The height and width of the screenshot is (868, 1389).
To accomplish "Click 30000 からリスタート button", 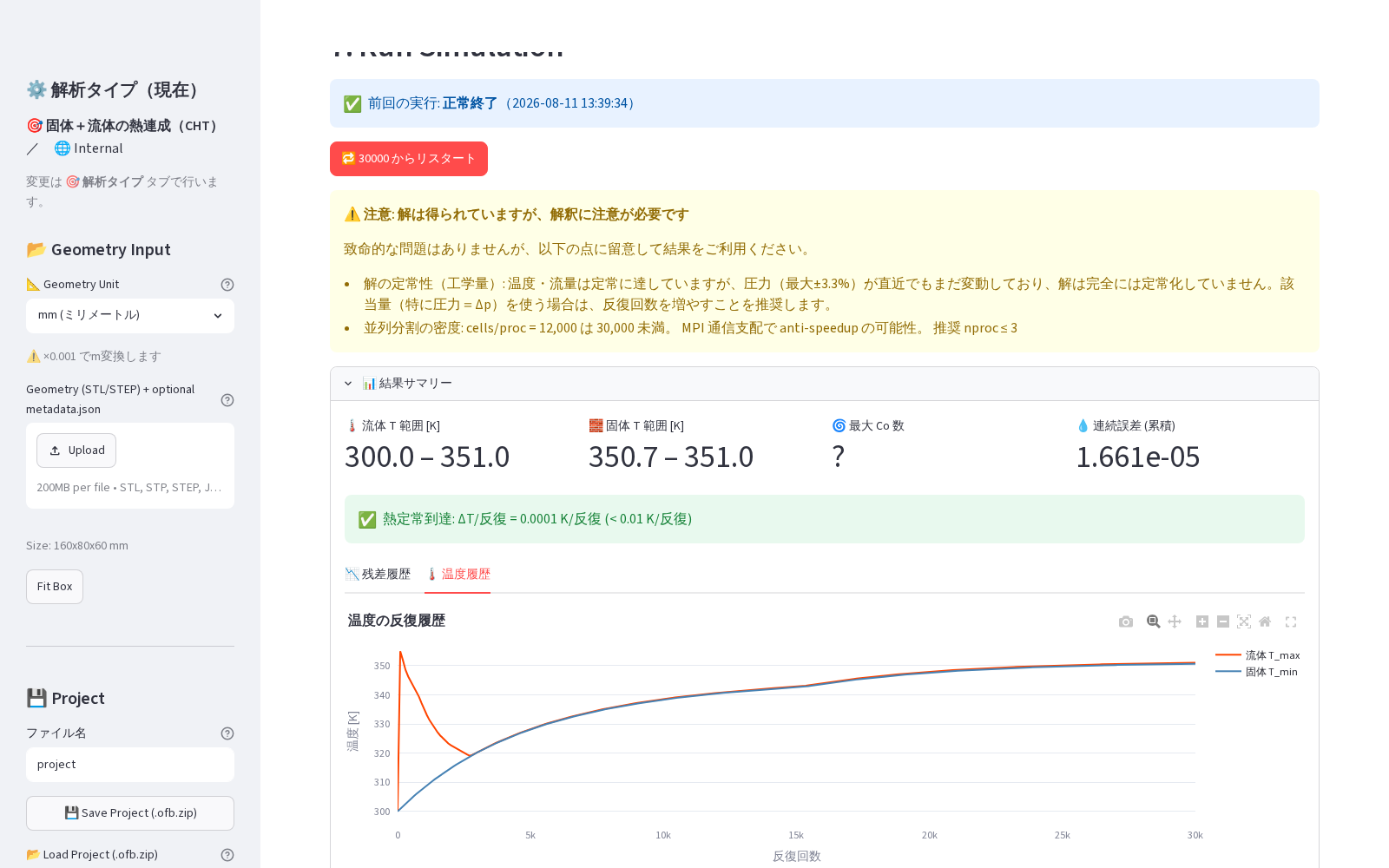I will pos(409,159).
